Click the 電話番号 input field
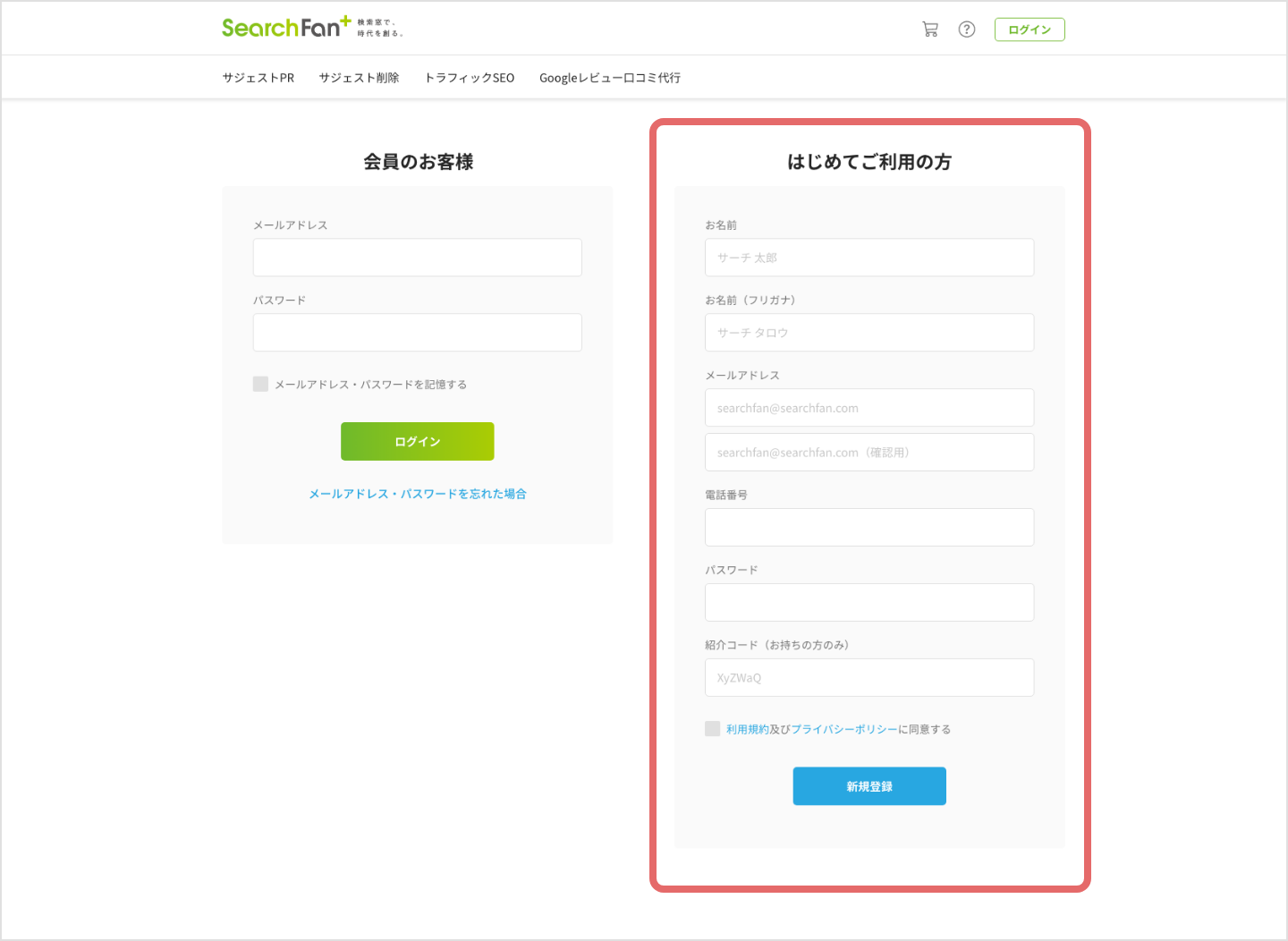 [x=869, y=528]
